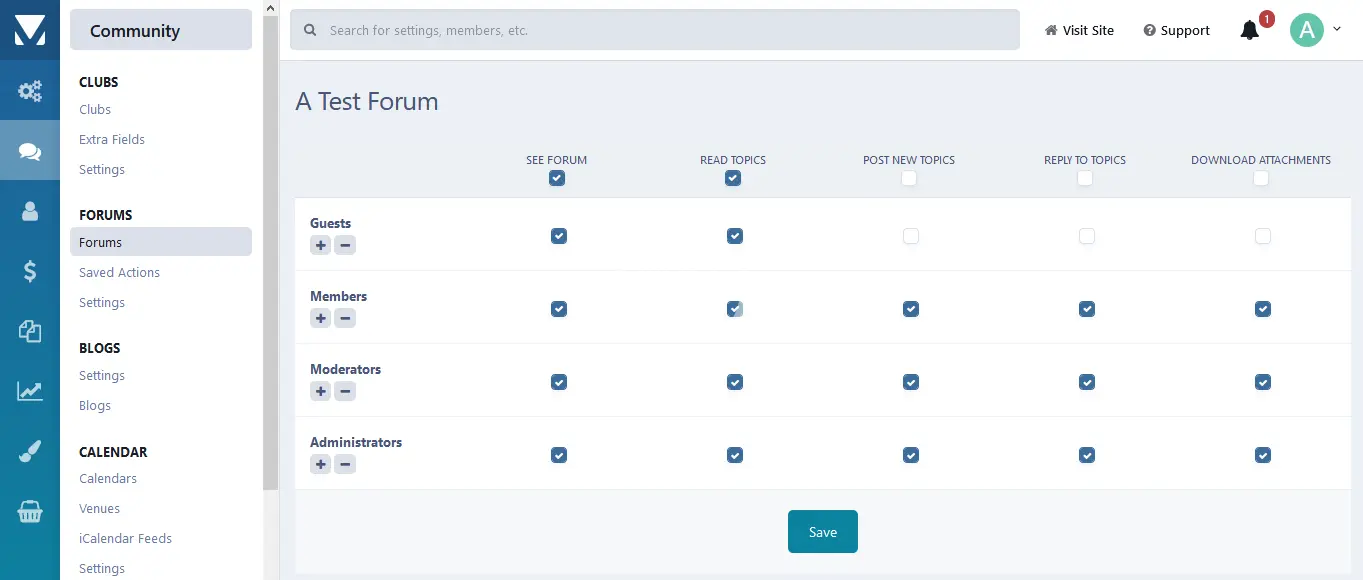Open the Marketplace basket icon
Image resolution: width=1363 pixels, height=580 pixels.
click(x=30, y=512)
